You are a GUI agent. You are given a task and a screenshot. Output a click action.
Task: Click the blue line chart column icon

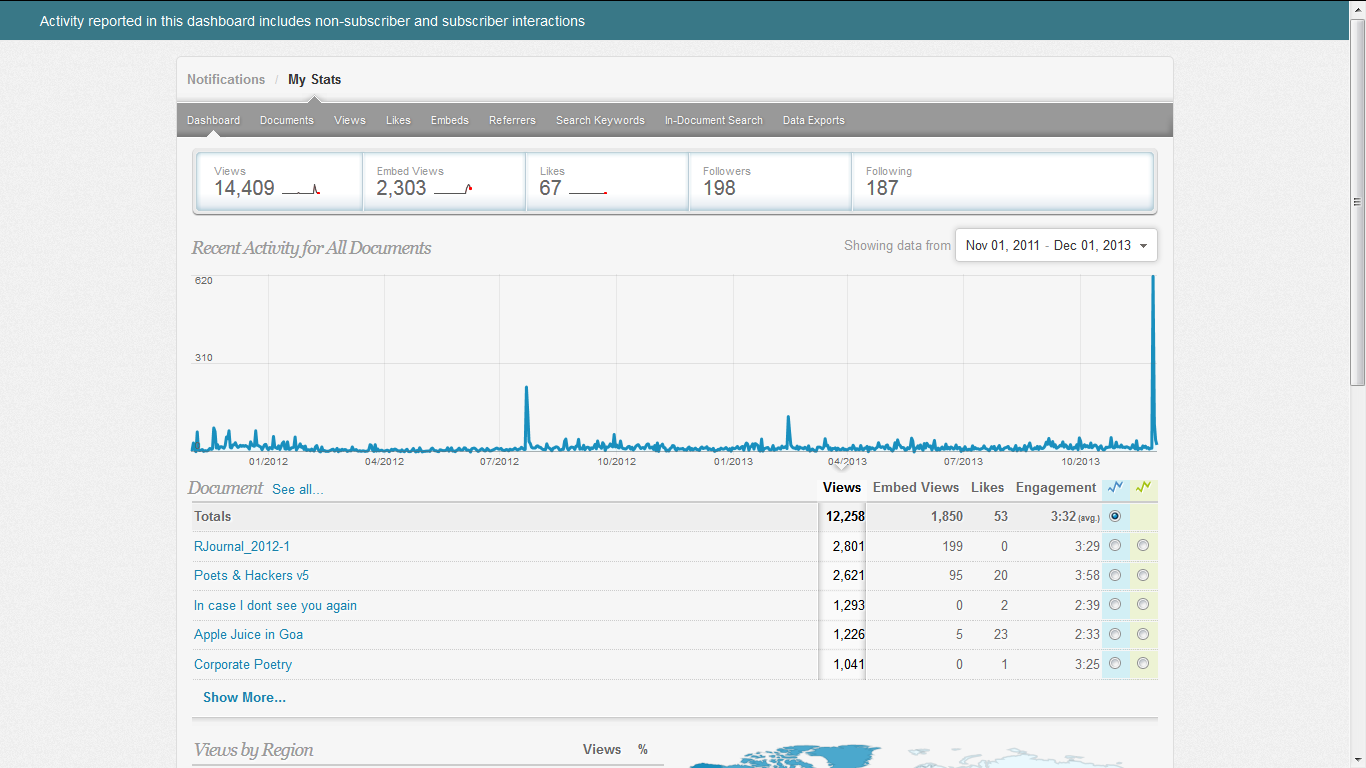(1115, 487)
